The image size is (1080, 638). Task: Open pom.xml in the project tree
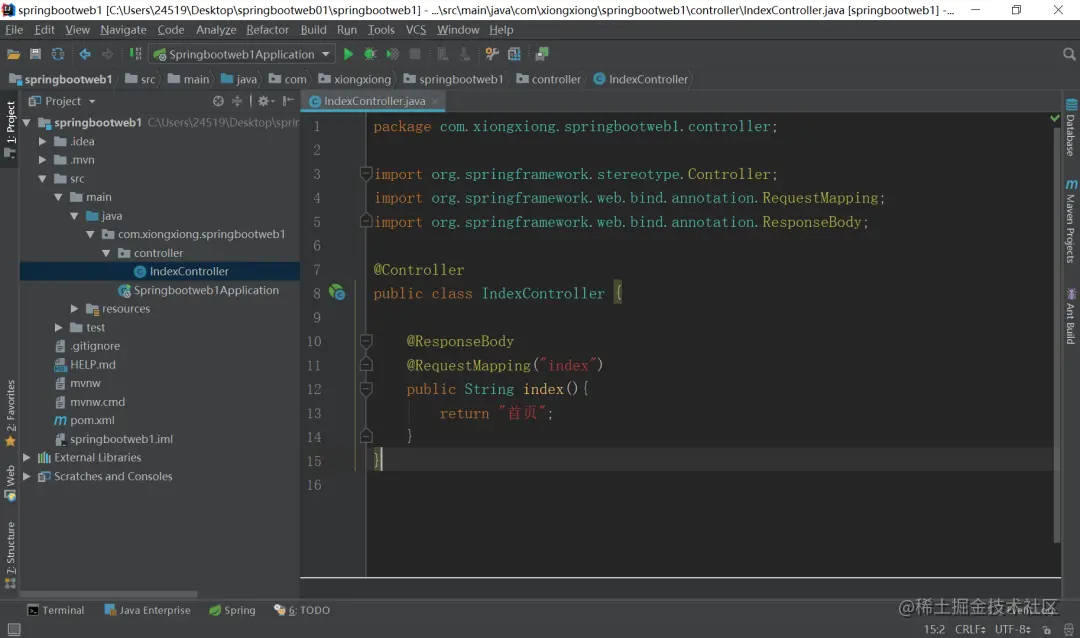click(x=92, y=421)
